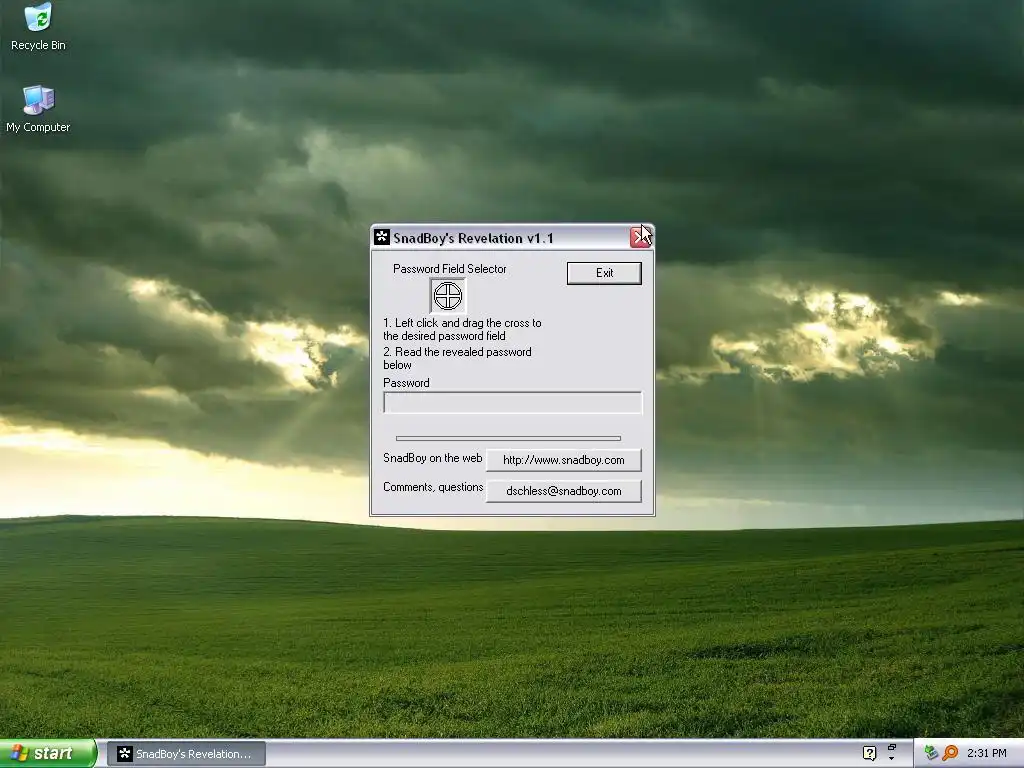The width and height of the screenshot is (1024, 768).
Task: Open the language bar options arrow
Action: 892,759
